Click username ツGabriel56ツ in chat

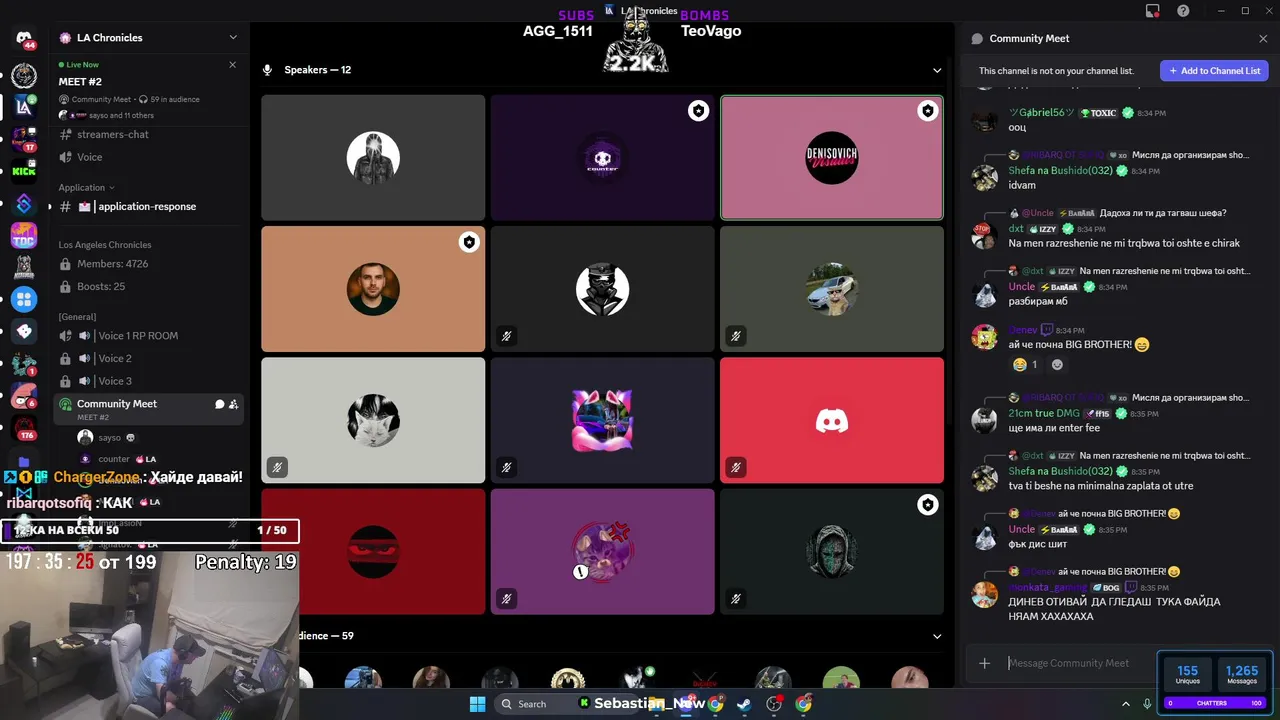pos(1042,113)
